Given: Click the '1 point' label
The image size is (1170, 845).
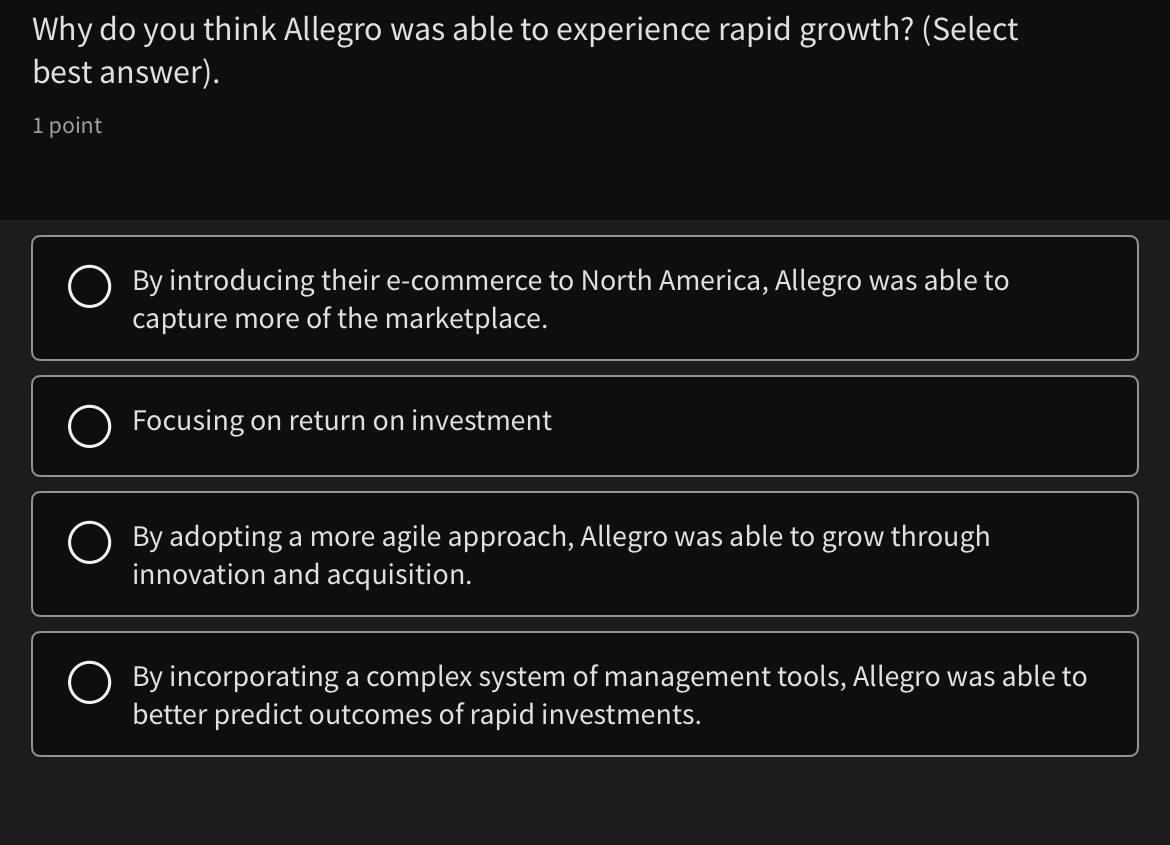Looking at the screenshot, I should [x=66, y=125].
